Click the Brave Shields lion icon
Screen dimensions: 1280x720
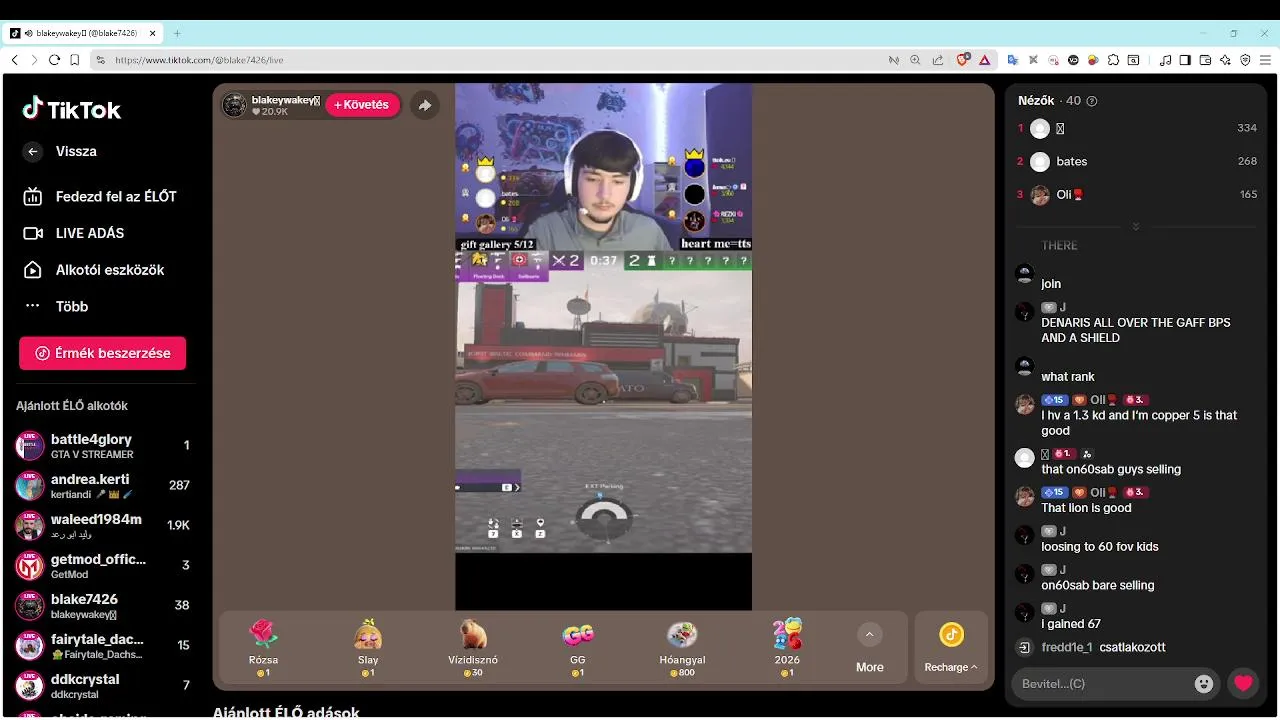pos(963,60)
